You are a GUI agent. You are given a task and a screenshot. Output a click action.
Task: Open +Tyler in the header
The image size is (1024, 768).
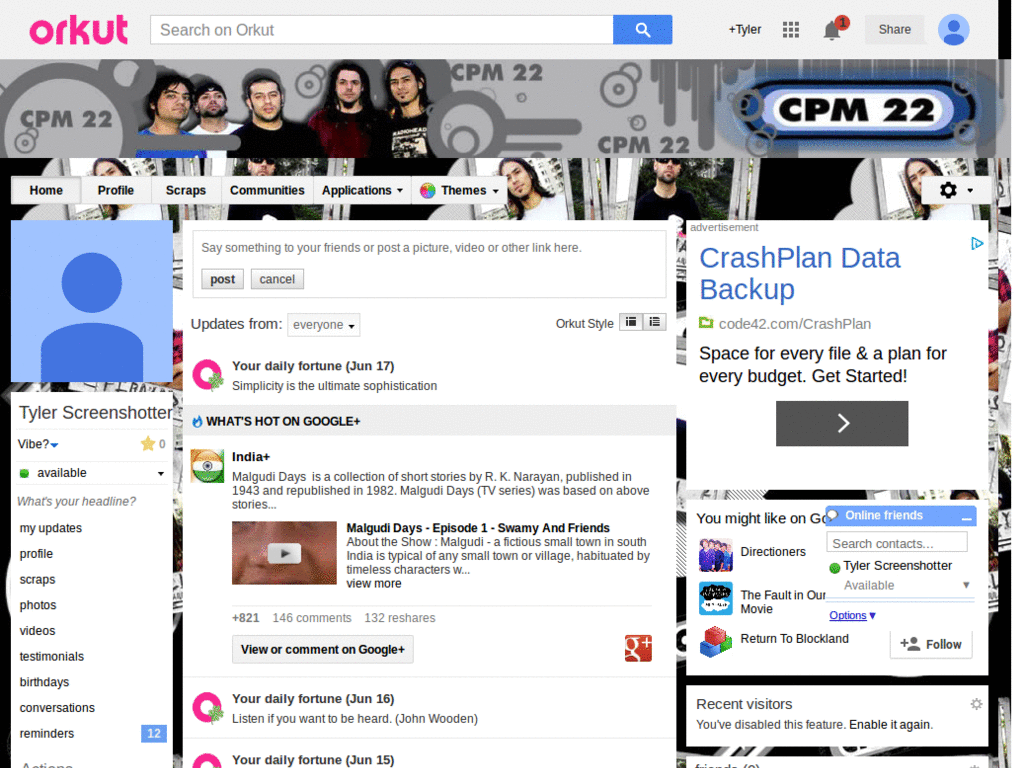click(744, 29)
